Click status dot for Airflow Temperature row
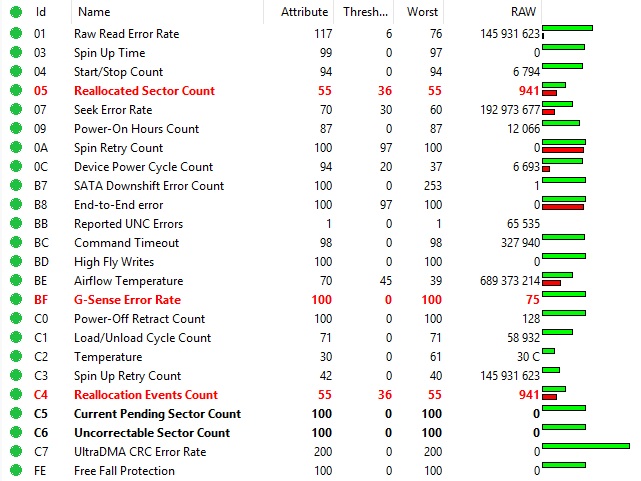This screenshot has height=481, width=641. (x=16, y=280)
